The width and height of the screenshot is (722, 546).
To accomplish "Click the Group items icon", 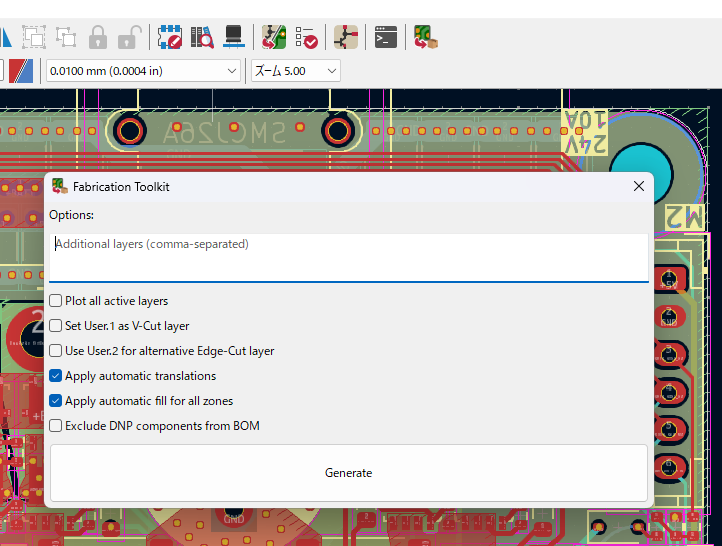I will 34,38.
